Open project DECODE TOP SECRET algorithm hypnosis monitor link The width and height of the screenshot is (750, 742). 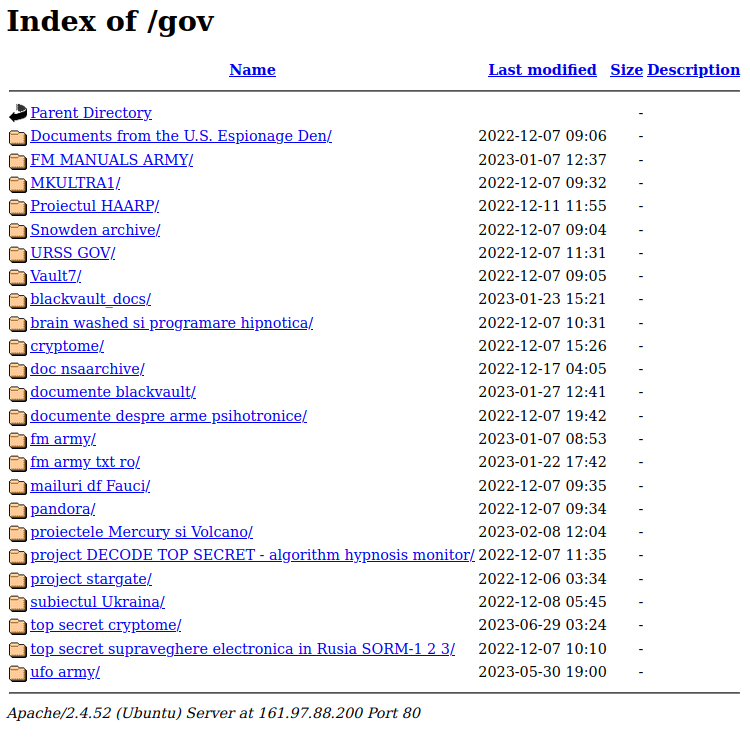(x=253, y=555)
